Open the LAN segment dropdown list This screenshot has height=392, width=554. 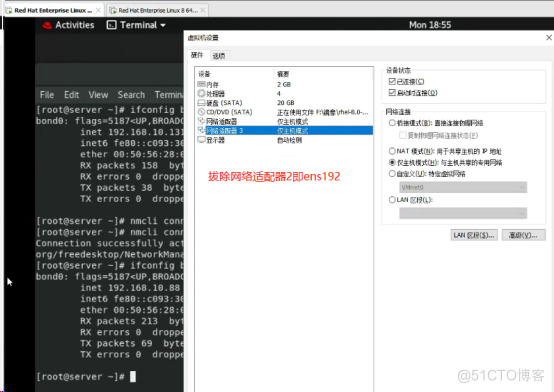click(463, 213)
